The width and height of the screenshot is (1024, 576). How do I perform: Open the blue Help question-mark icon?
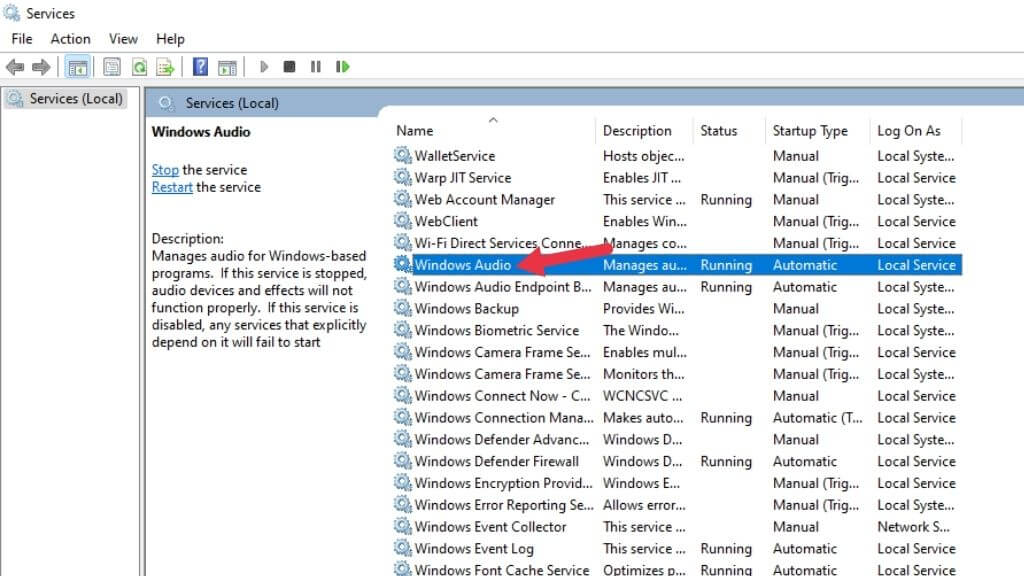200,67
